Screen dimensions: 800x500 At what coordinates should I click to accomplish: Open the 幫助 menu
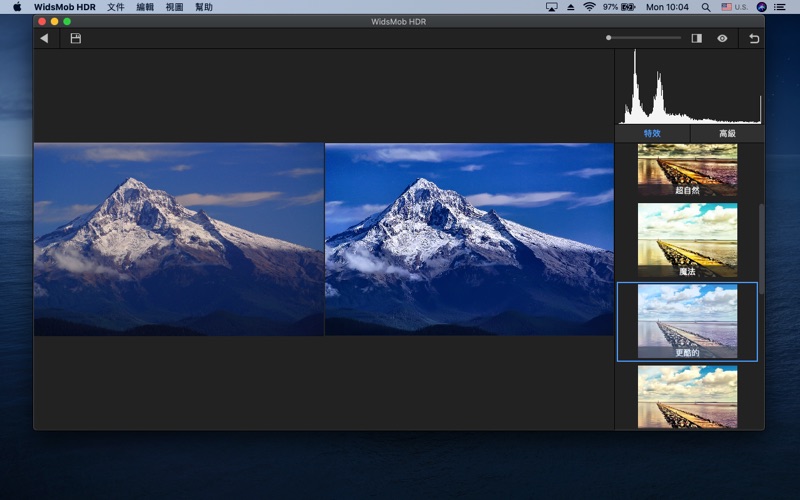tap(203, 7)
